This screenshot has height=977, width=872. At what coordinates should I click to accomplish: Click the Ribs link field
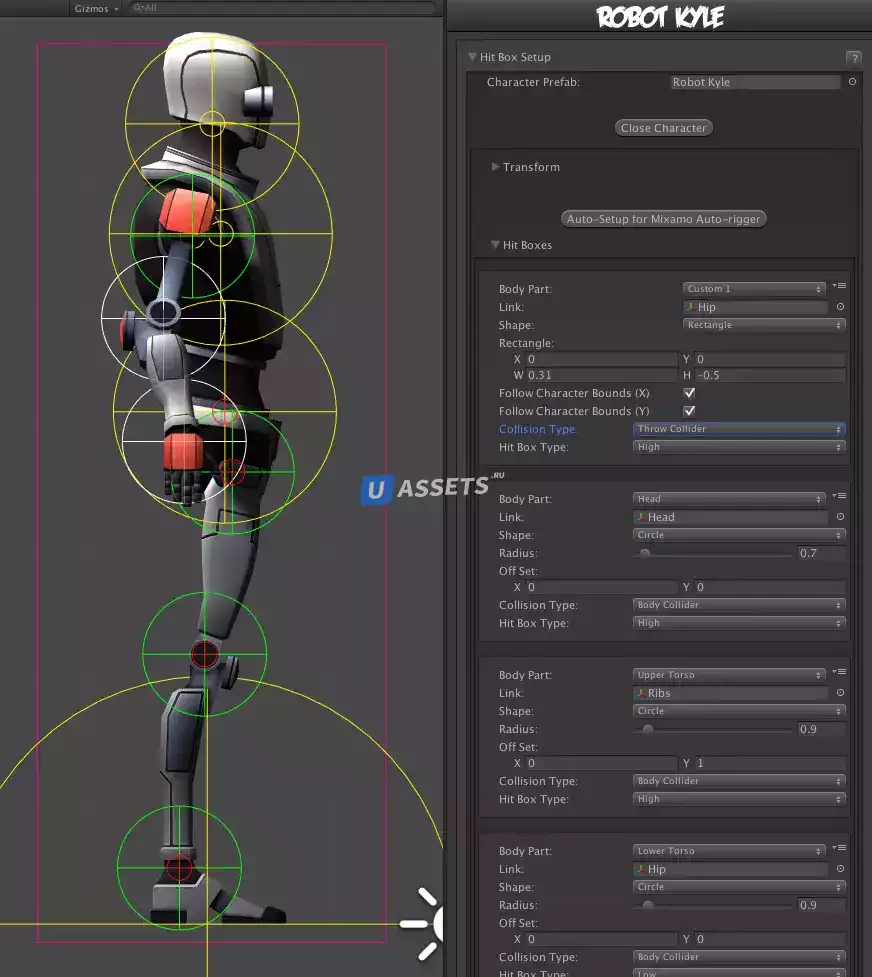point(731,693)
